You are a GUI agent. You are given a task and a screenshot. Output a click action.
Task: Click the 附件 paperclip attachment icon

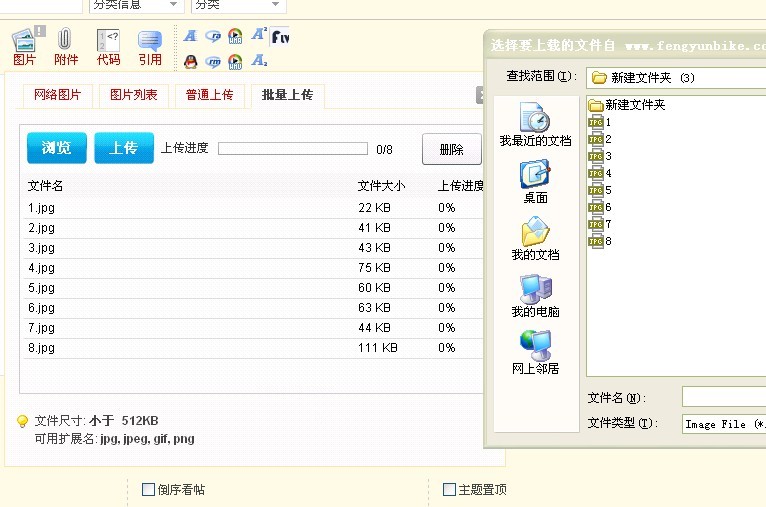[x=66, y=46]
